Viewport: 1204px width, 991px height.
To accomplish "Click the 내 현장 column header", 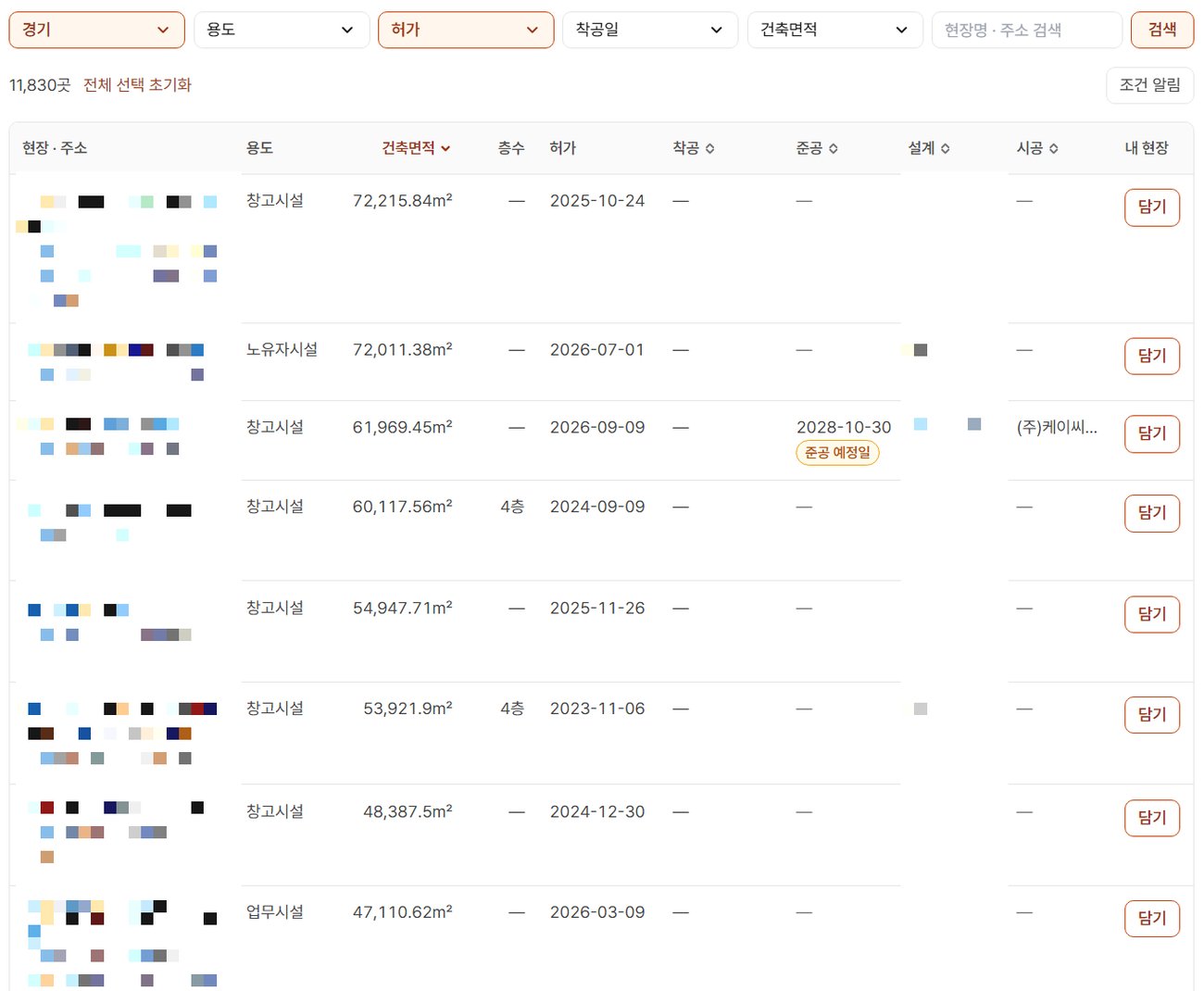I will pos(1147,148).
